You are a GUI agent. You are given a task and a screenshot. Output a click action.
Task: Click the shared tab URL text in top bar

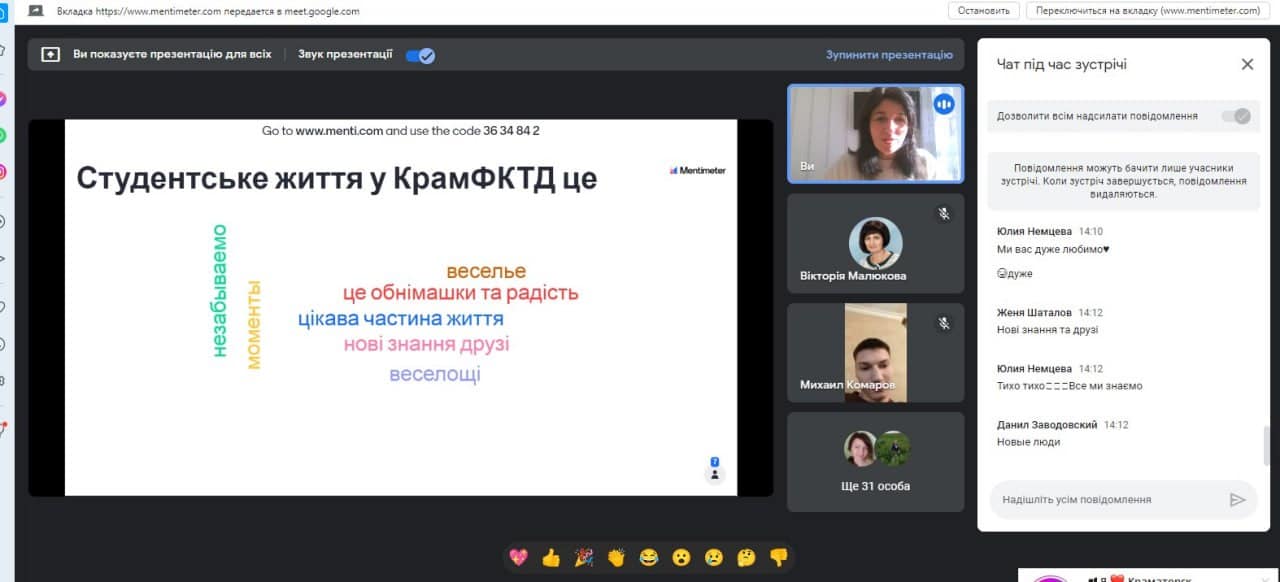tap(208, 11)
